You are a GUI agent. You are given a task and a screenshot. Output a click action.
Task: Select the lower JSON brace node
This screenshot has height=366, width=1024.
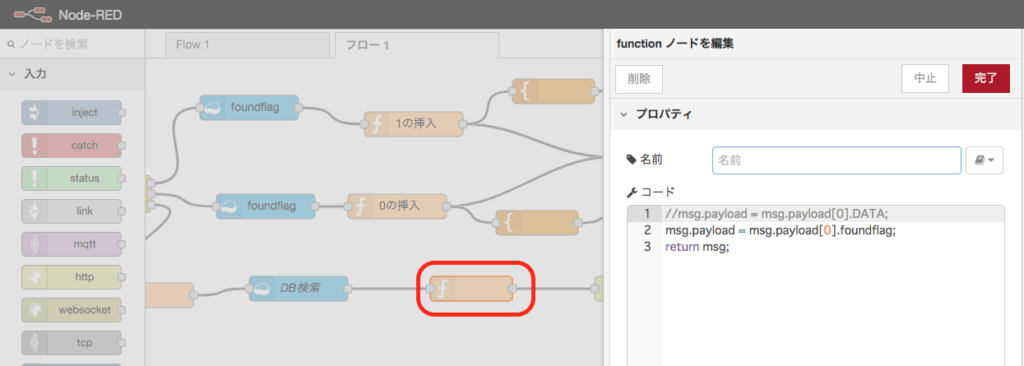click(x=537, y=222)
